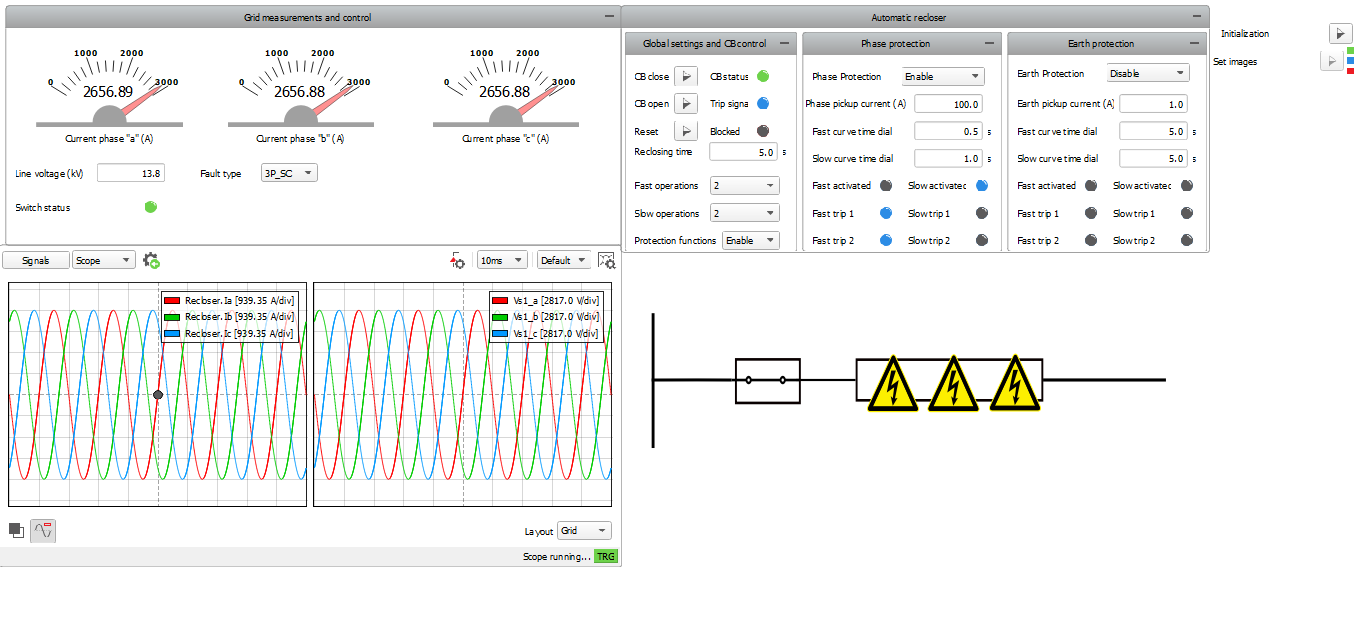Click the overlapping squares icon below scope
The width and height of the screenshot is (1359, 621).
(x=16, y=530)
